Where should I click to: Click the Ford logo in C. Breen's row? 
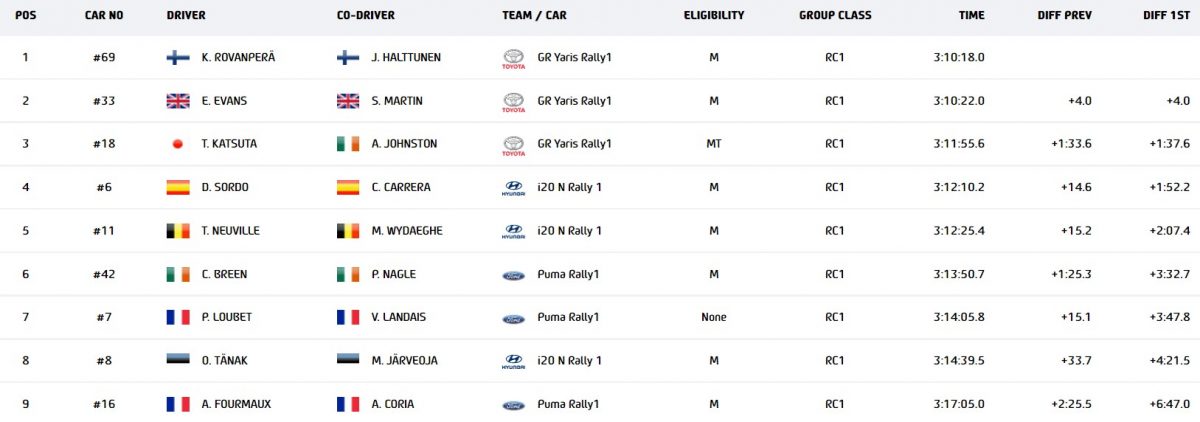click(x=513, y=275)
